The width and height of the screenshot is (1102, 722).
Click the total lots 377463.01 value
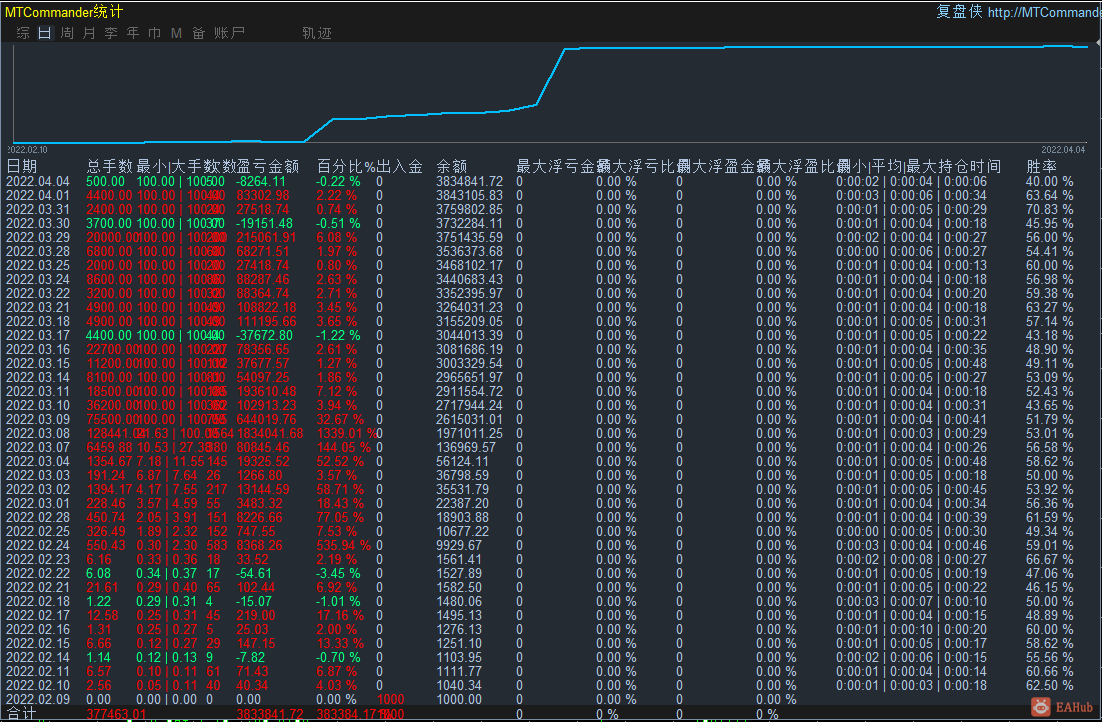pos(117,714)
